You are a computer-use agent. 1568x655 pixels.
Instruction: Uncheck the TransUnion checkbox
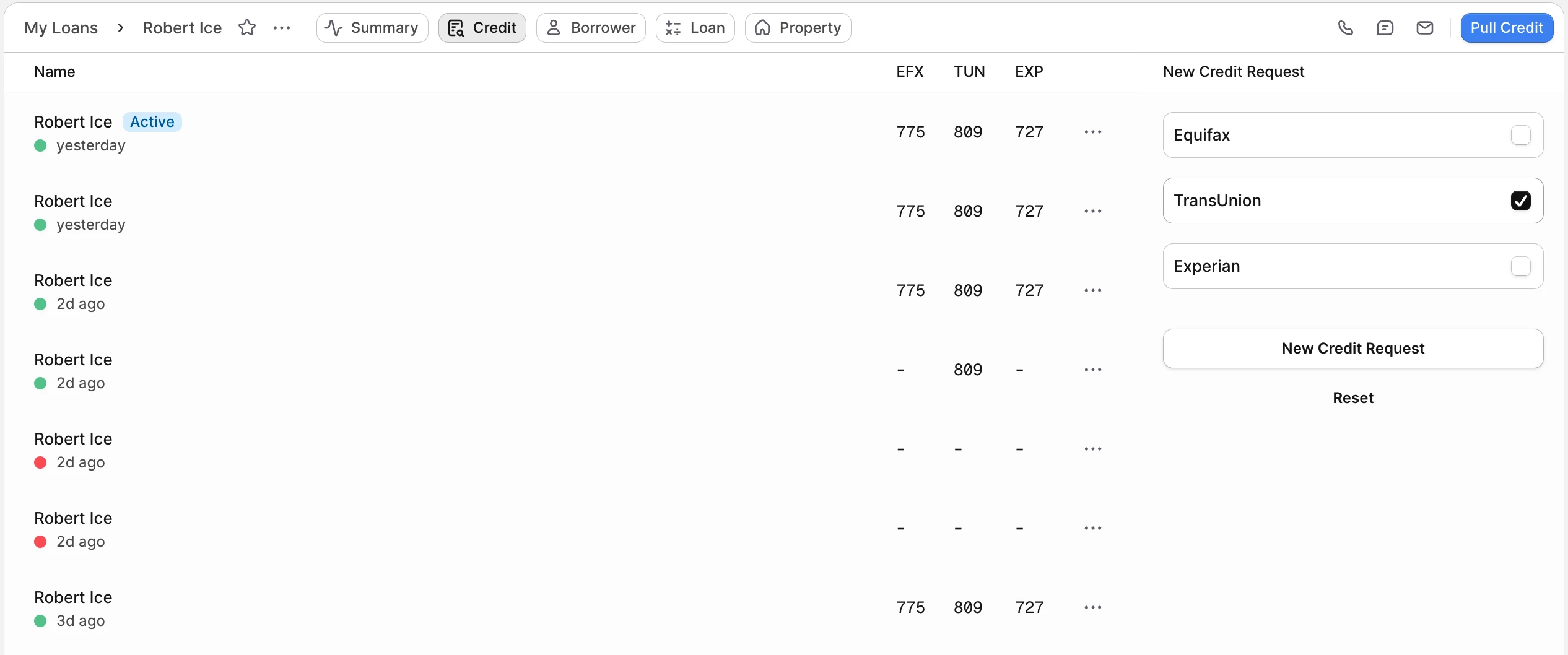[1520, 201]
